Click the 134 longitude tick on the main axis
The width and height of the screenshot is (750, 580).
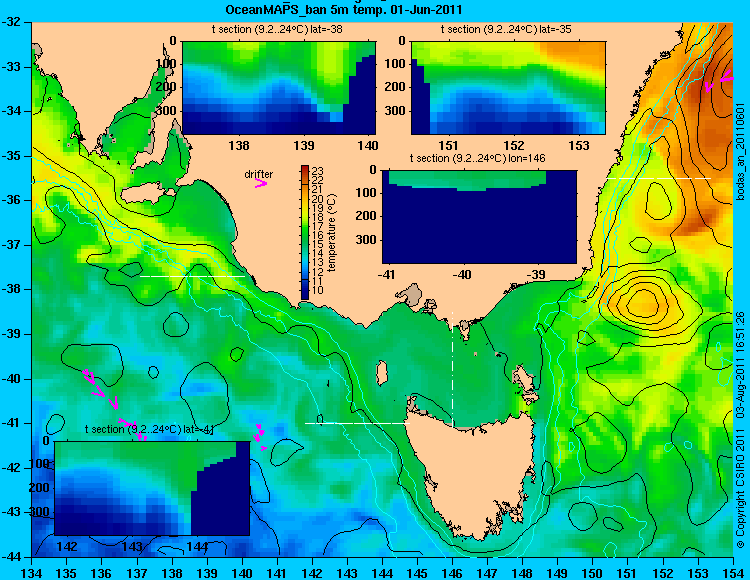pos(32,572)
